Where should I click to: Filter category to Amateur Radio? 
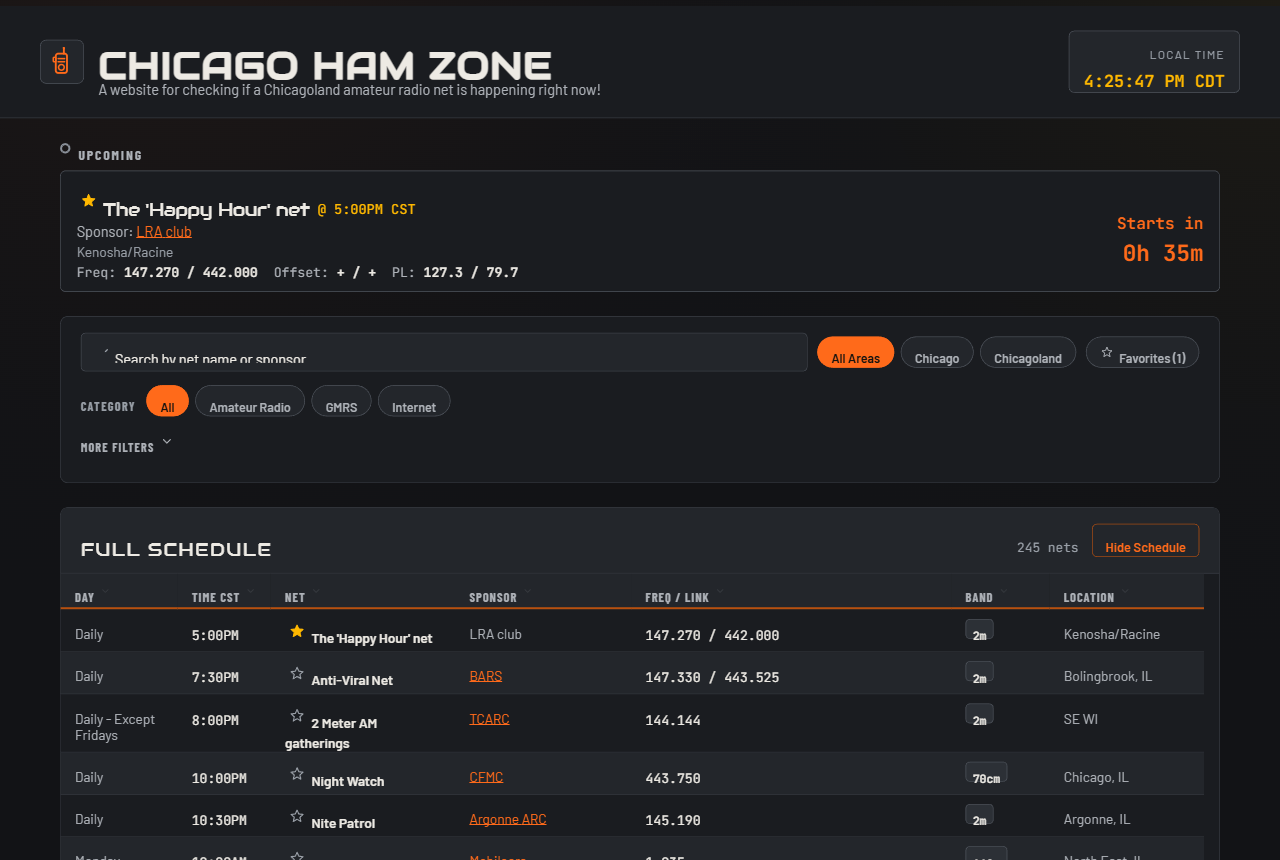tap(250, 401)
